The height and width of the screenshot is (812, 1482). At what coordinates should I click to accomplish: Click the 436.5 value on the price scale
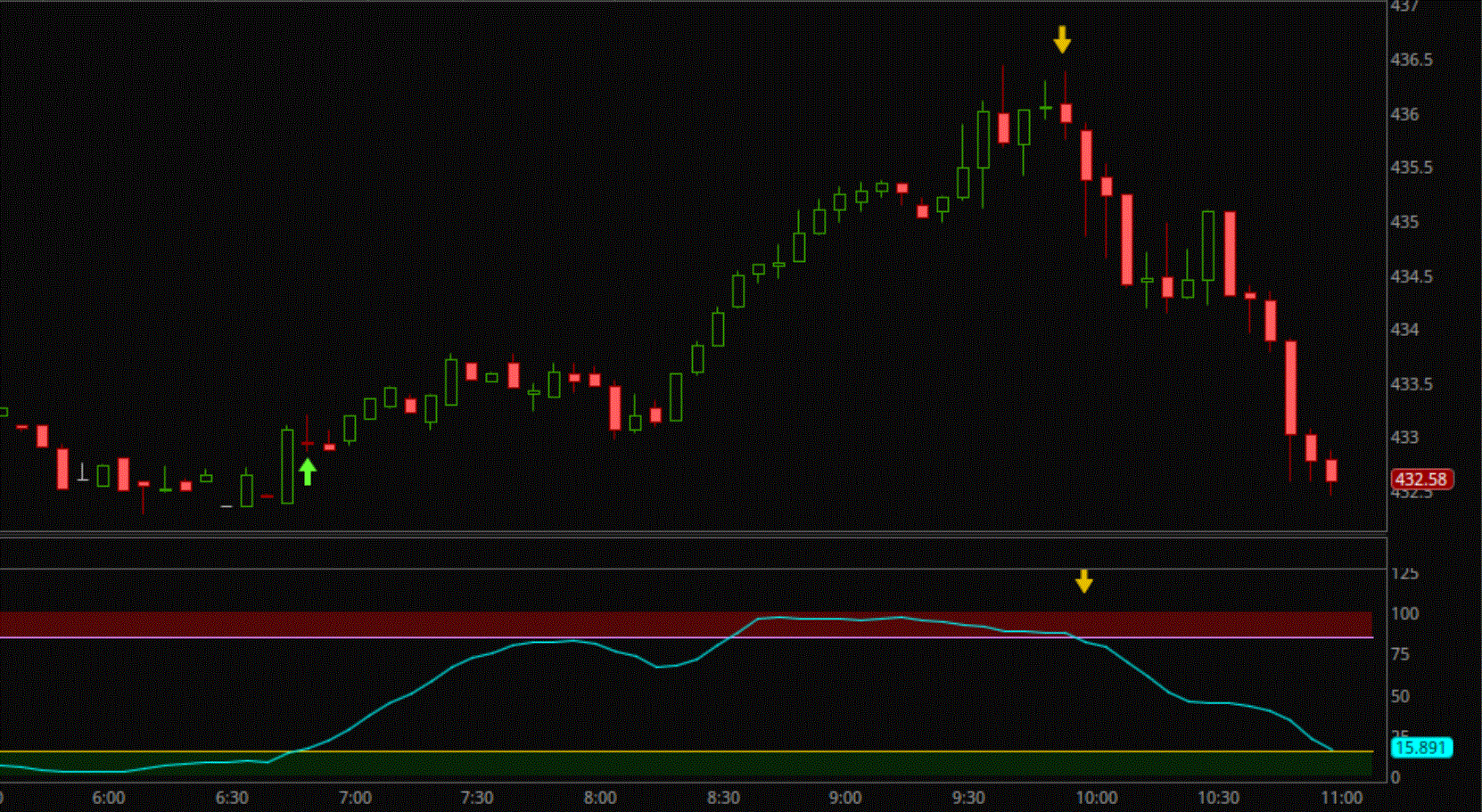tap(1410, 60)
